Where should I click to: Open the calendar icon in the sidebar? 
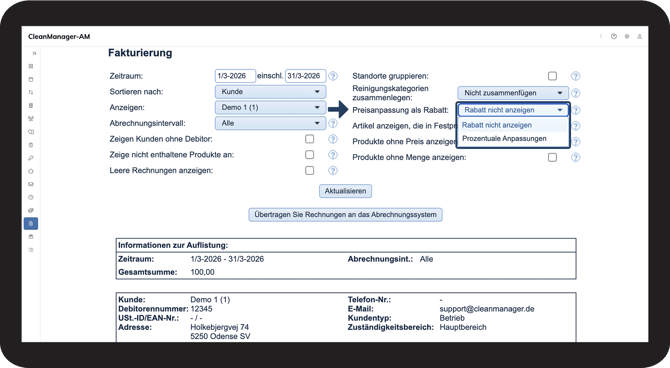[31, 79]
